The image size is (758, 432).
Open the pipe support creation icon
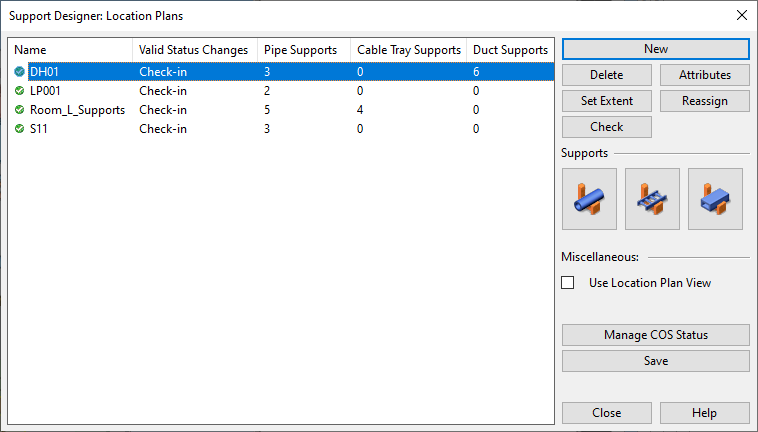[x=589, y=199]
